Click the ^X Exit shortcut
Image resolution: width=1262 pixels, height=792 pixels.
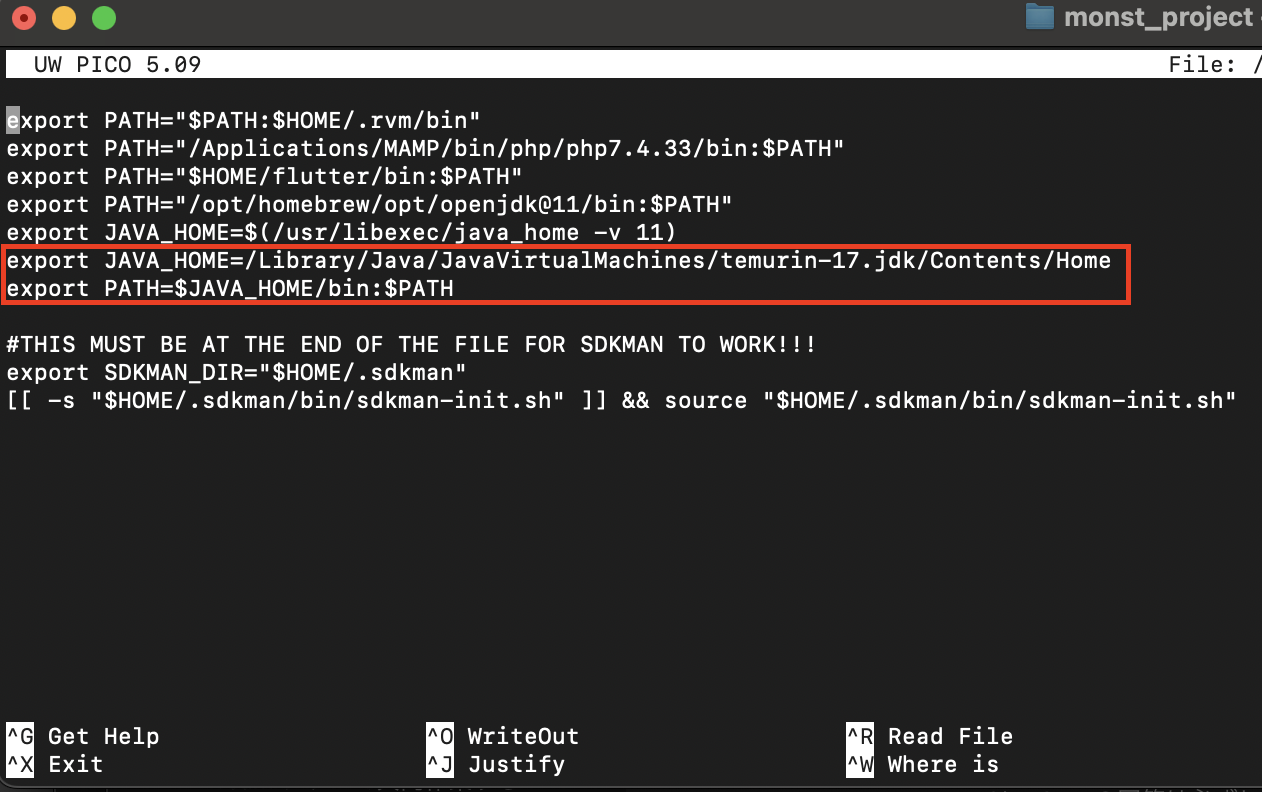pyautogui.click(x=60, y=764)
